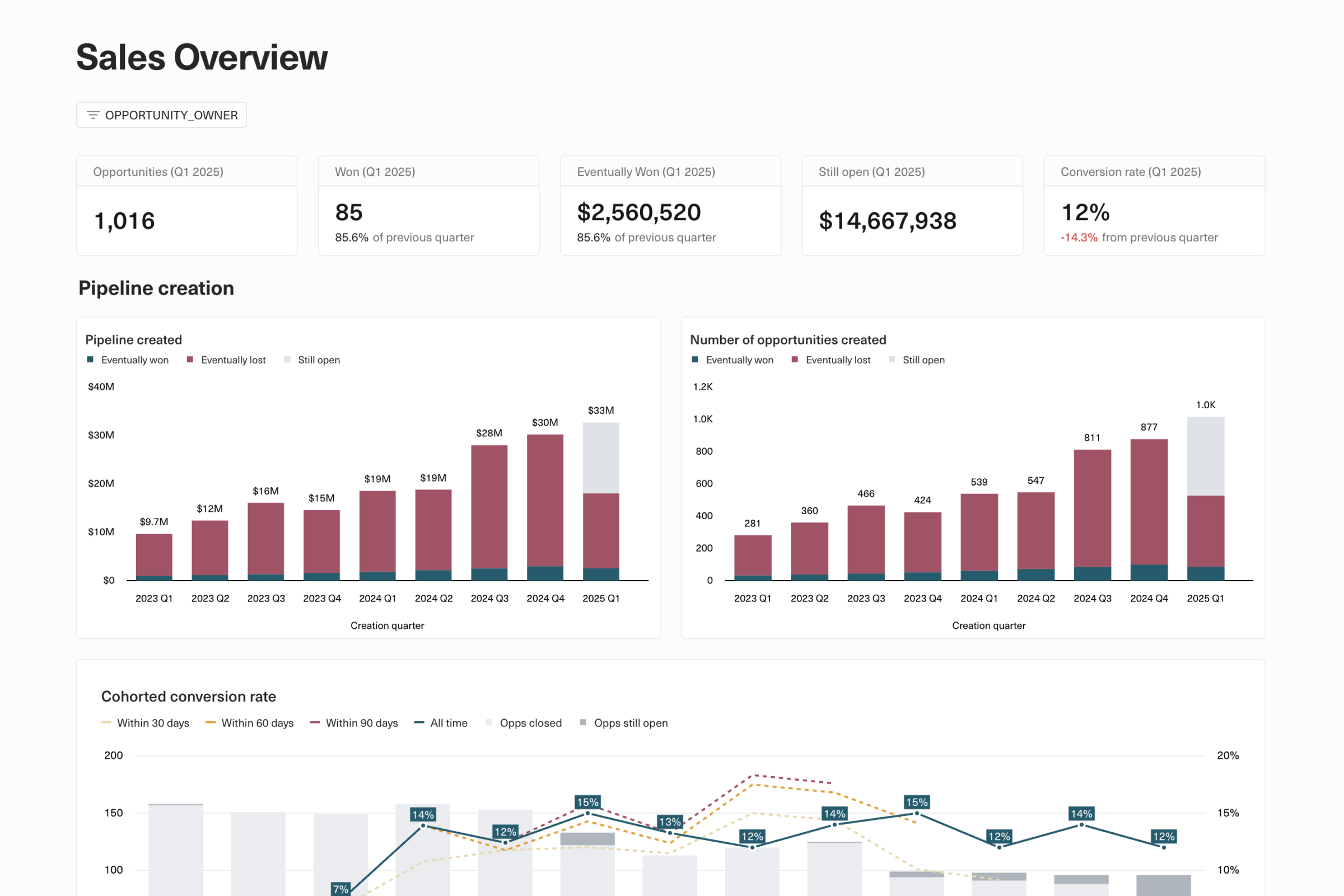This screenshot has width=1344, height=896.
Task: Click the Number of opportunities created title
Action: 788,340
